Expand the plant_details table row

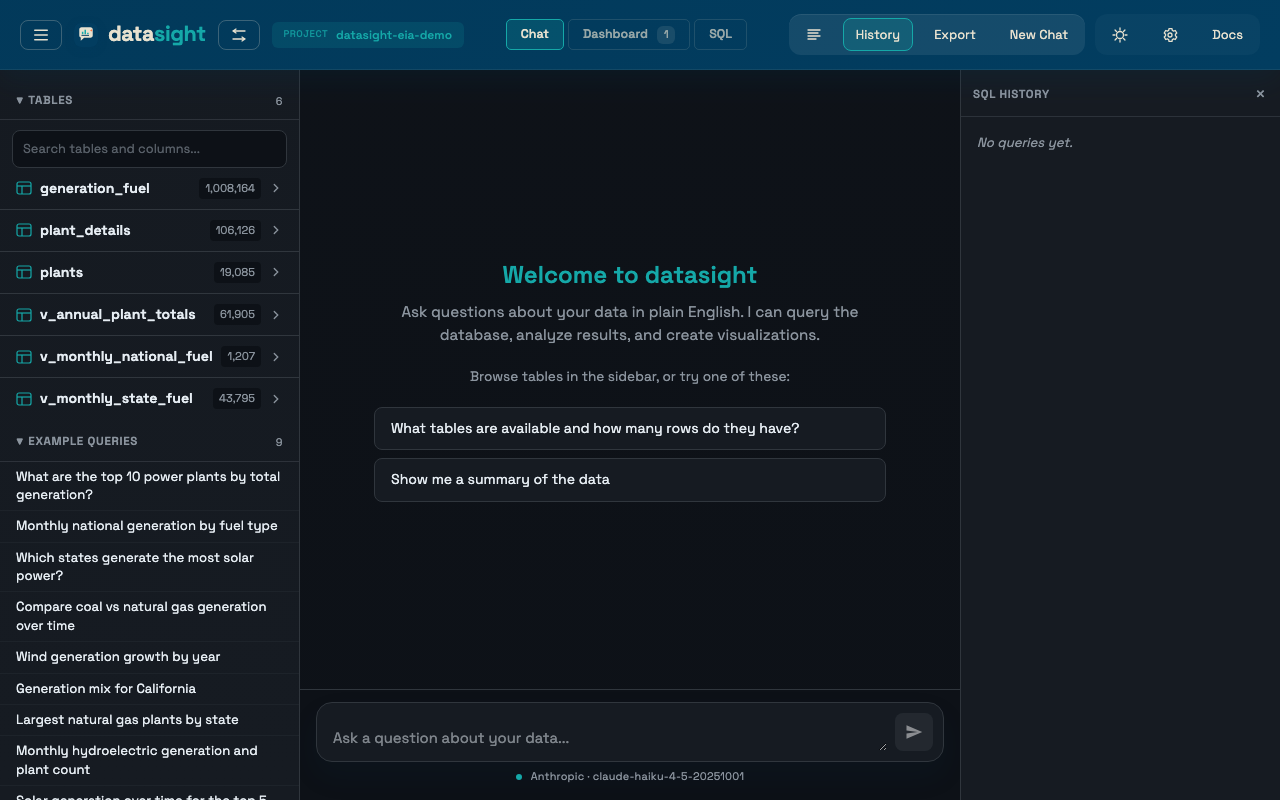coord(276,230)
